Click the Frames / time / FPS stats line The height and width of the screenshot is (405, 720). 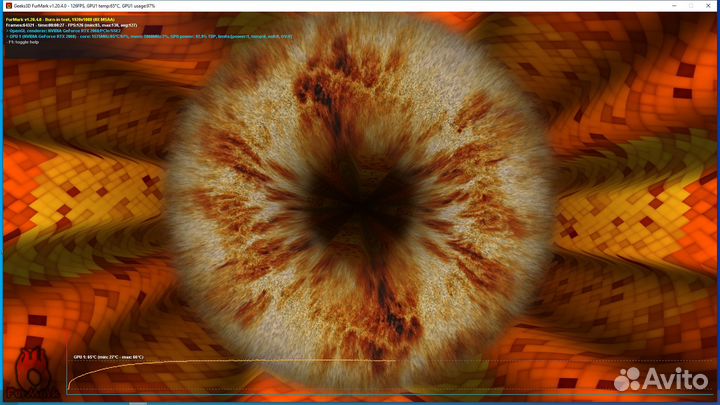point(71,25)
